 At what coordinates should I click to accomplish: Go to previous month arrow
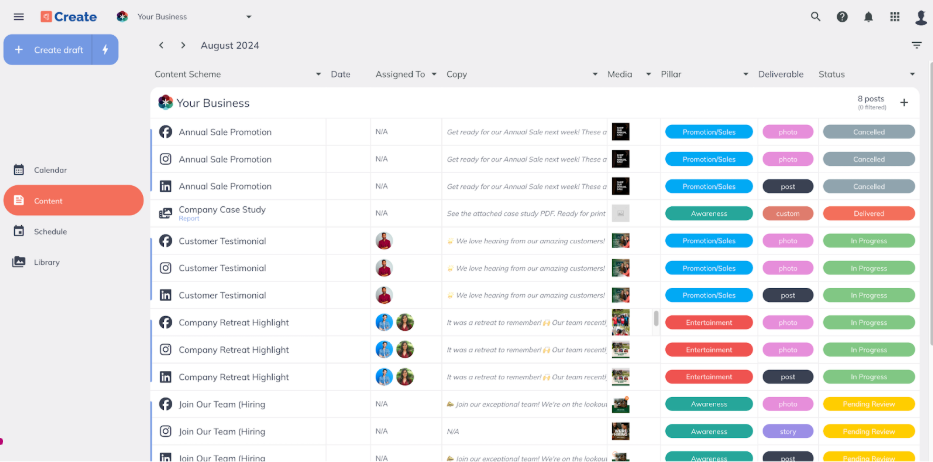pyautogui.click(x=161, y=45)
